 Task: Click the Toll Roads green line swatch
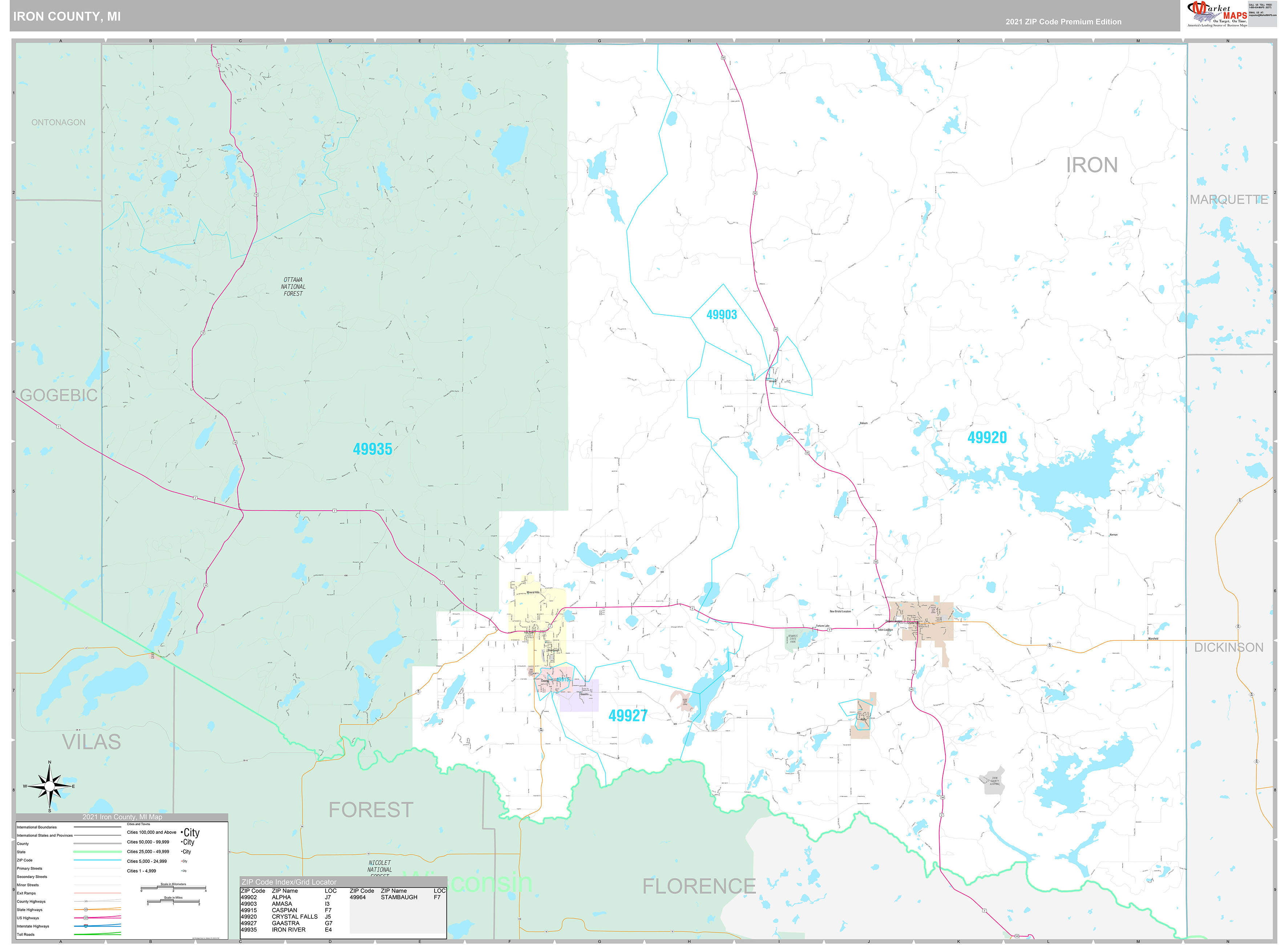97,934
